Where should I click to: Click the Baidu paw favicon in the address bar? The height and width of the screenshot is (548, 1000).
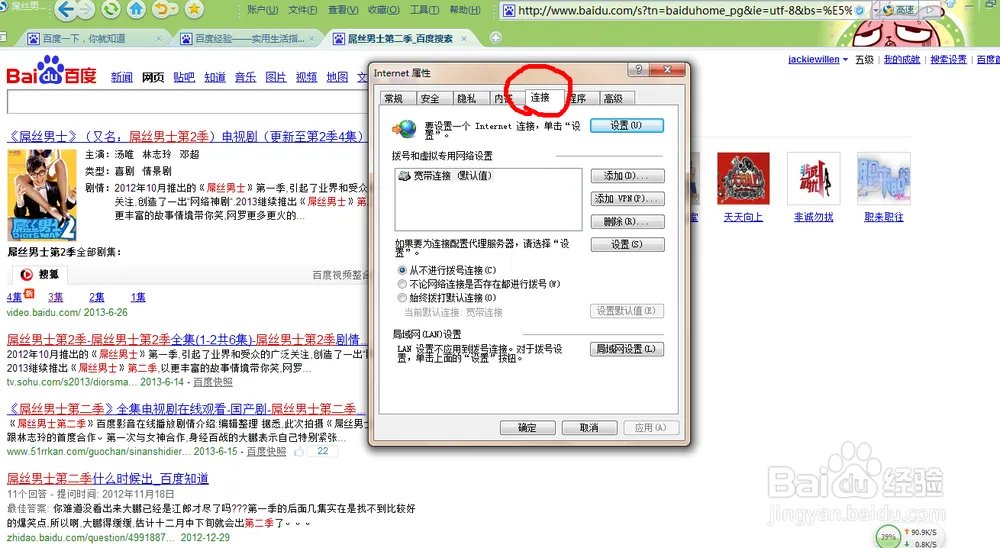pyautogui.click(x=509, y=10)
